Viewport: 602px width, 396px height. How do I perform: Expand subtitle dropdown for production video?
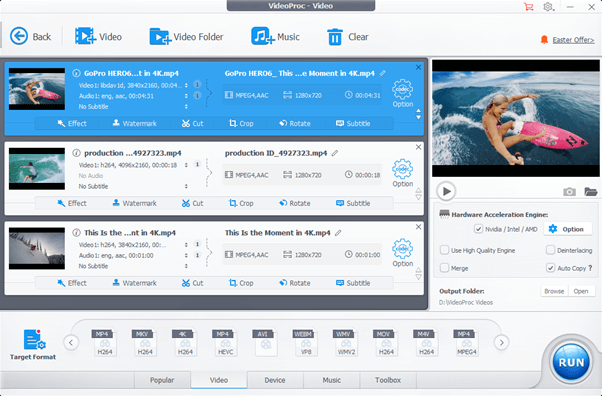coord(186,186)
